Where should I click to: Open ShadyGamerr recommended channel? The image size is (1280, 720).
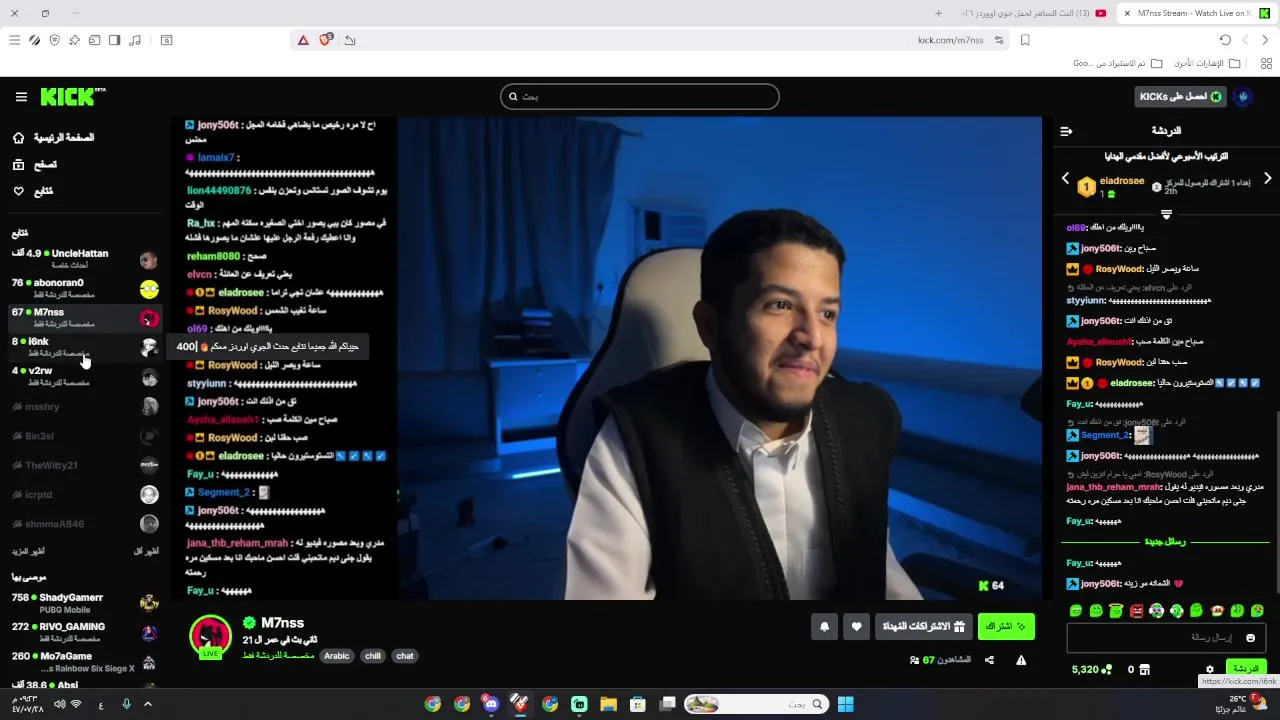[85, 602]
